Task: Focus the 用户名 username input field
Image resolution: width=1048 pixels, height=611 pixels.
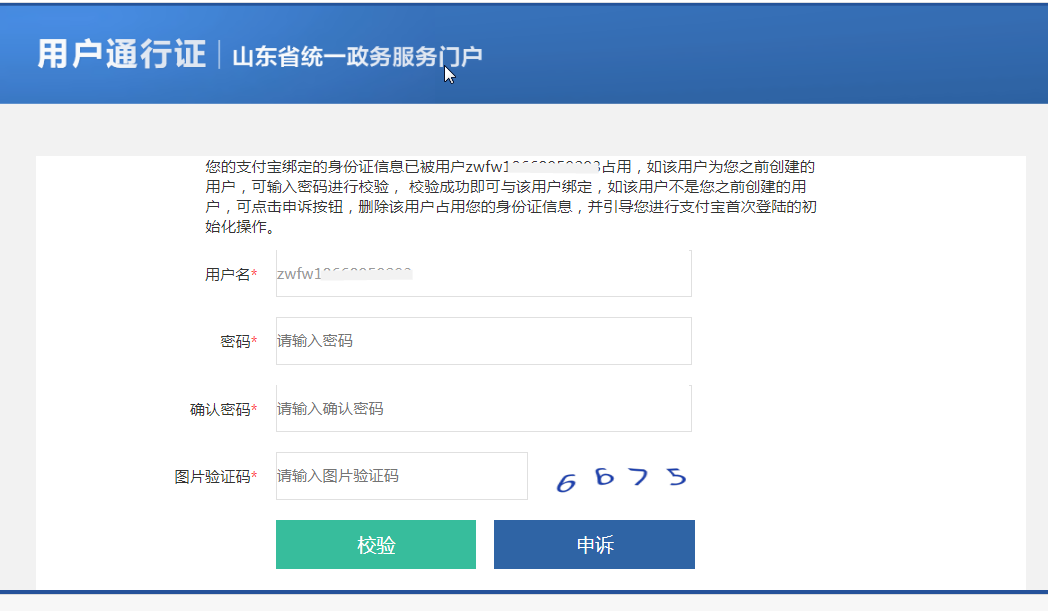Action: coord(483,273)
